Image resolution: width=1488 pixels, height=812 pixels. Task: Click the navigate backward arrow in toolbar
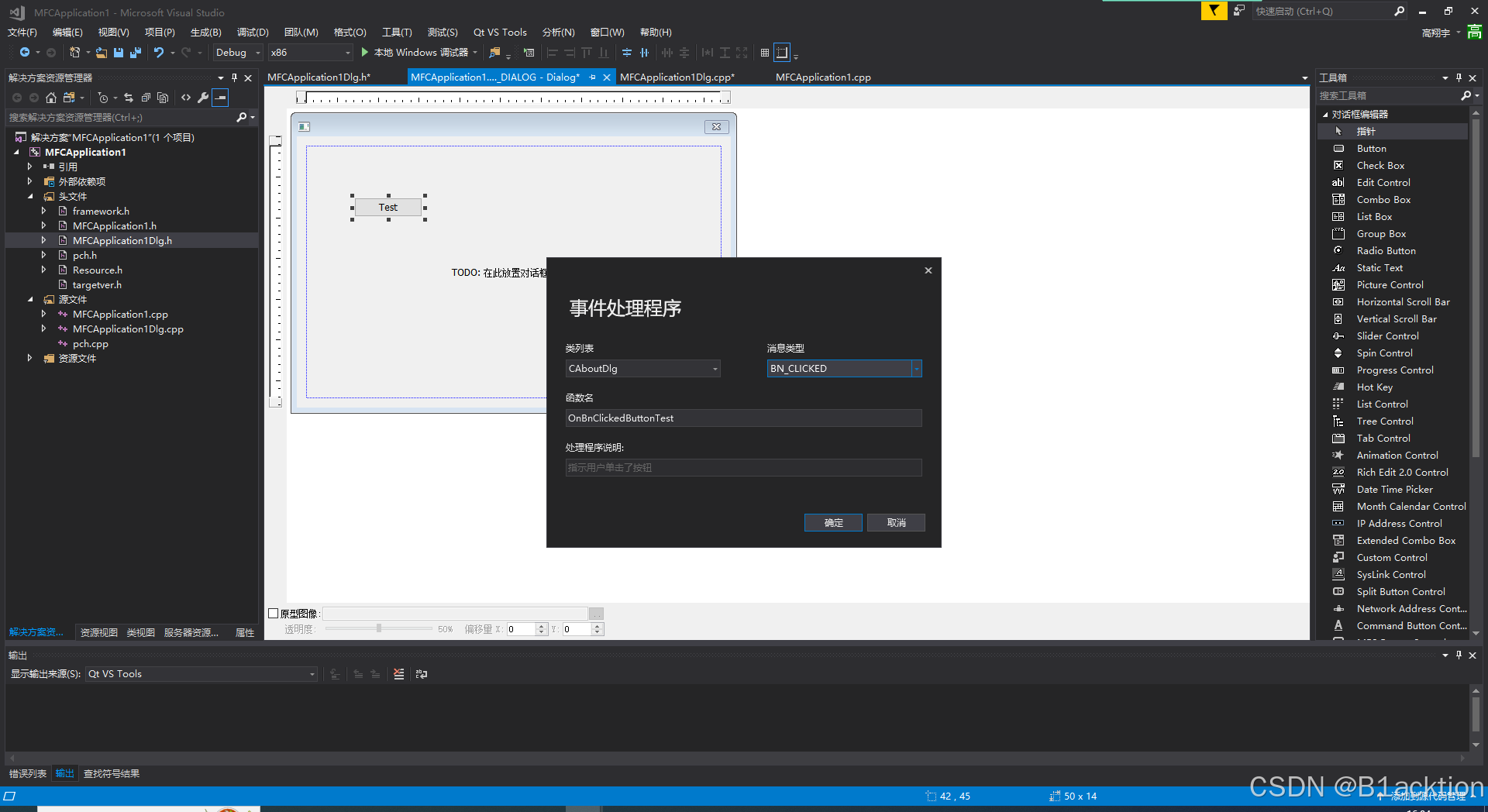(25, 53)
